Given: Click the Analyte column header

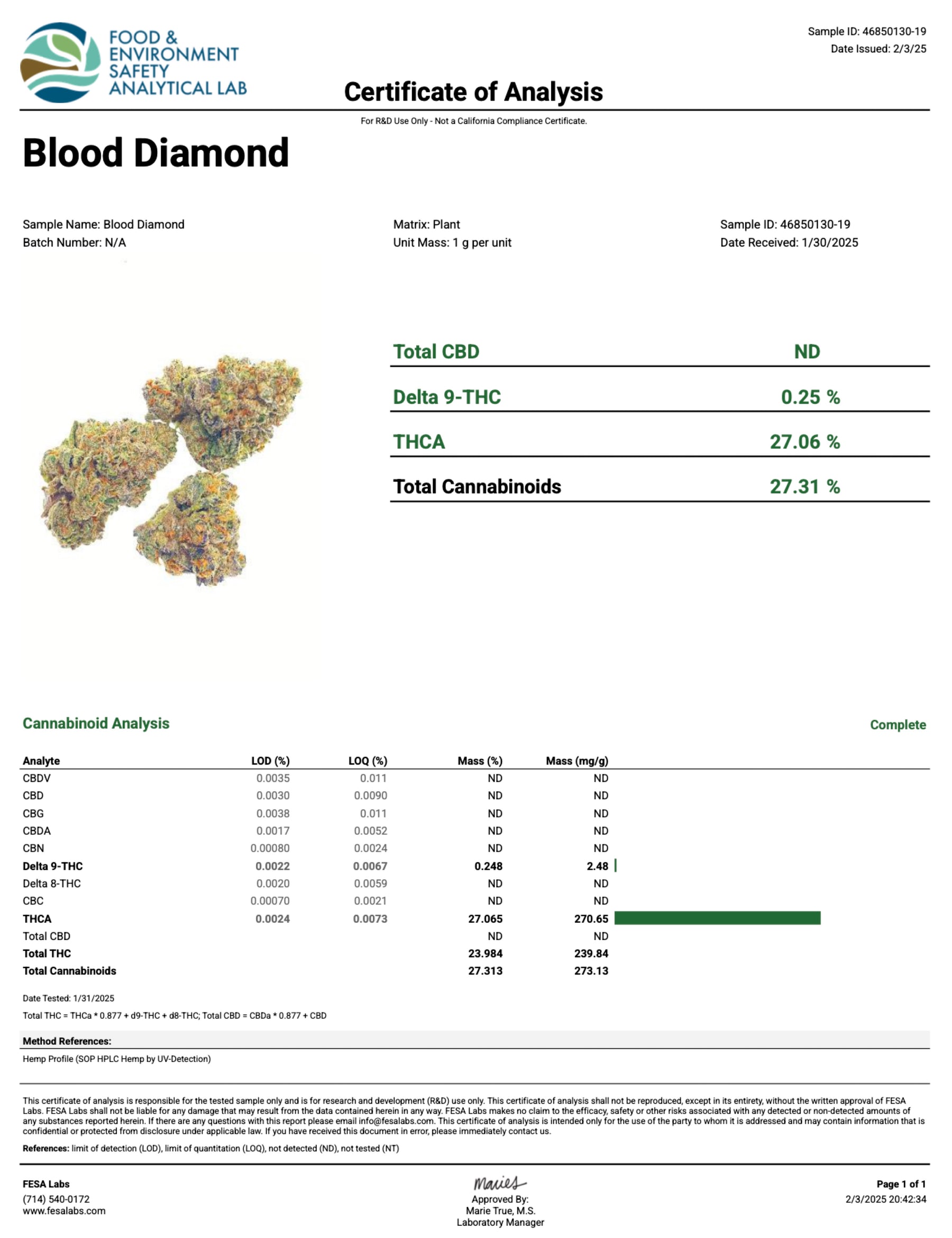Looking at the screenshot, I should [41, 761].
